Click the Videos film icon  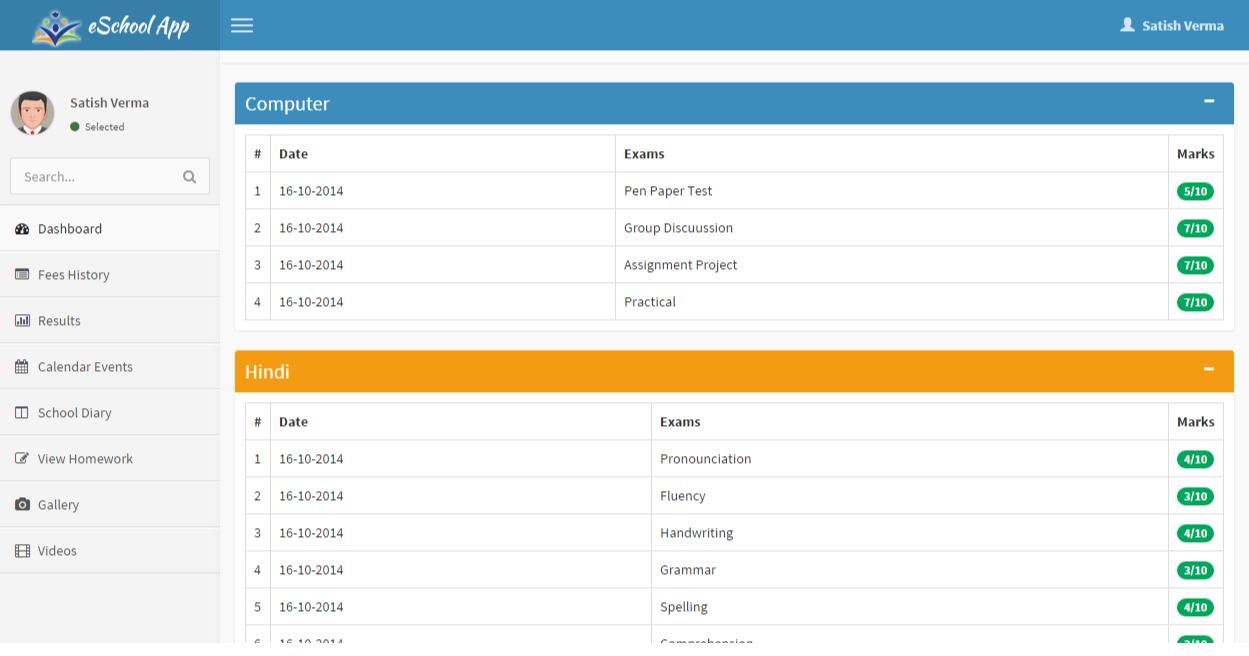(22, 551)
